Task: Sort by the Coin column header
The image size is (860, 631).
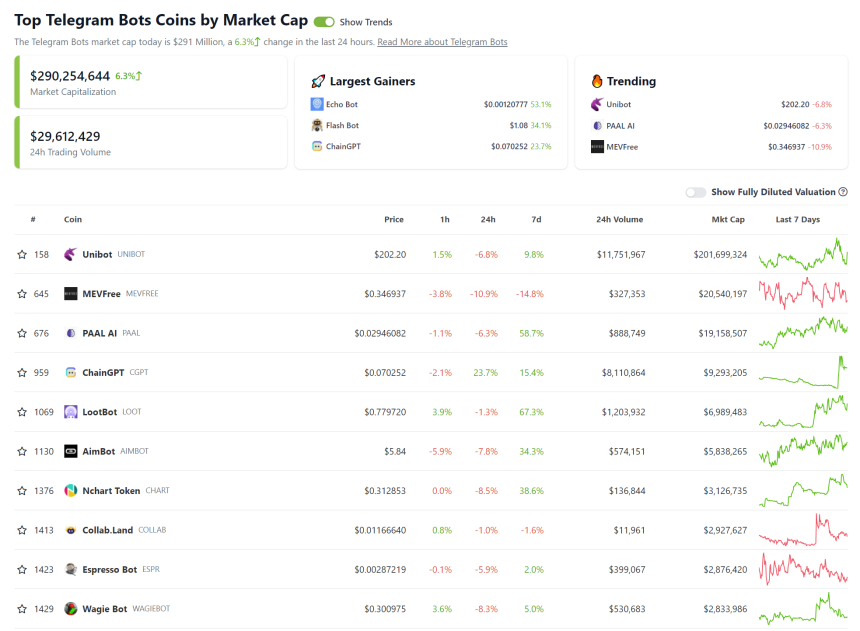Action: (x=73, y=219)
